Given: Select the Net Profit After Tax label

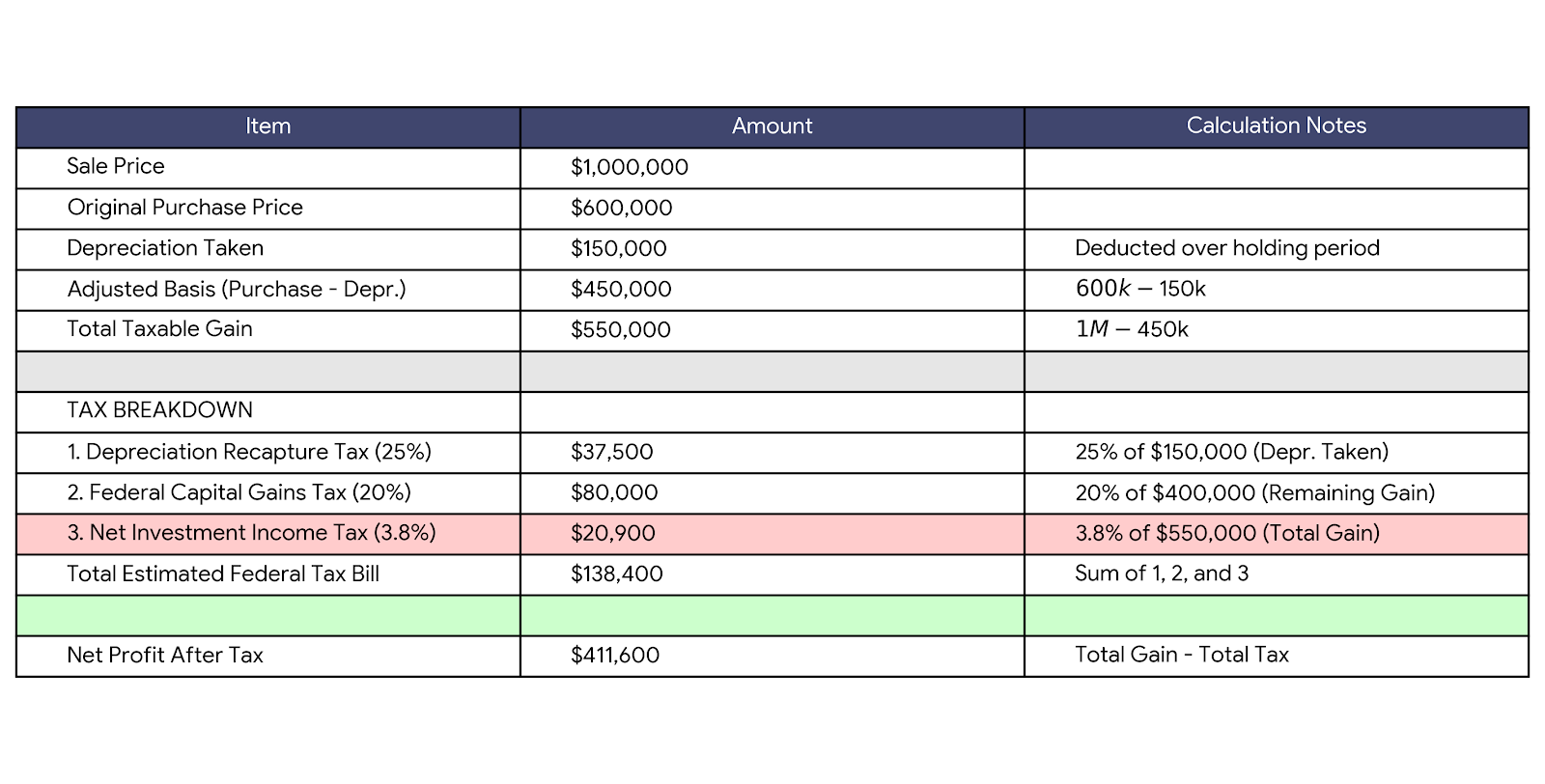Looking at the screenshot, I should (x=165, y=656).
